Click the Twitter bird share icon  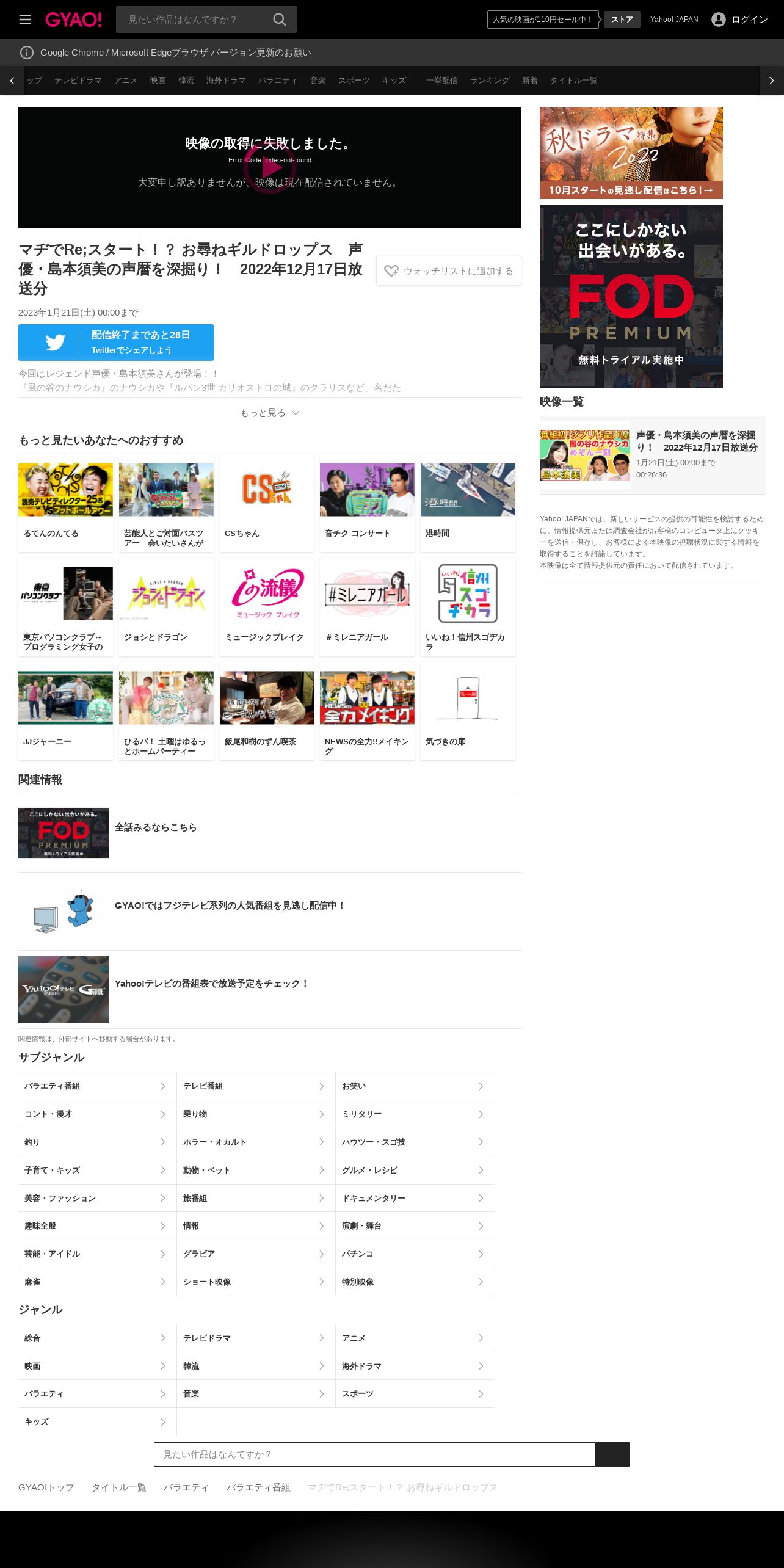[55, 342]
